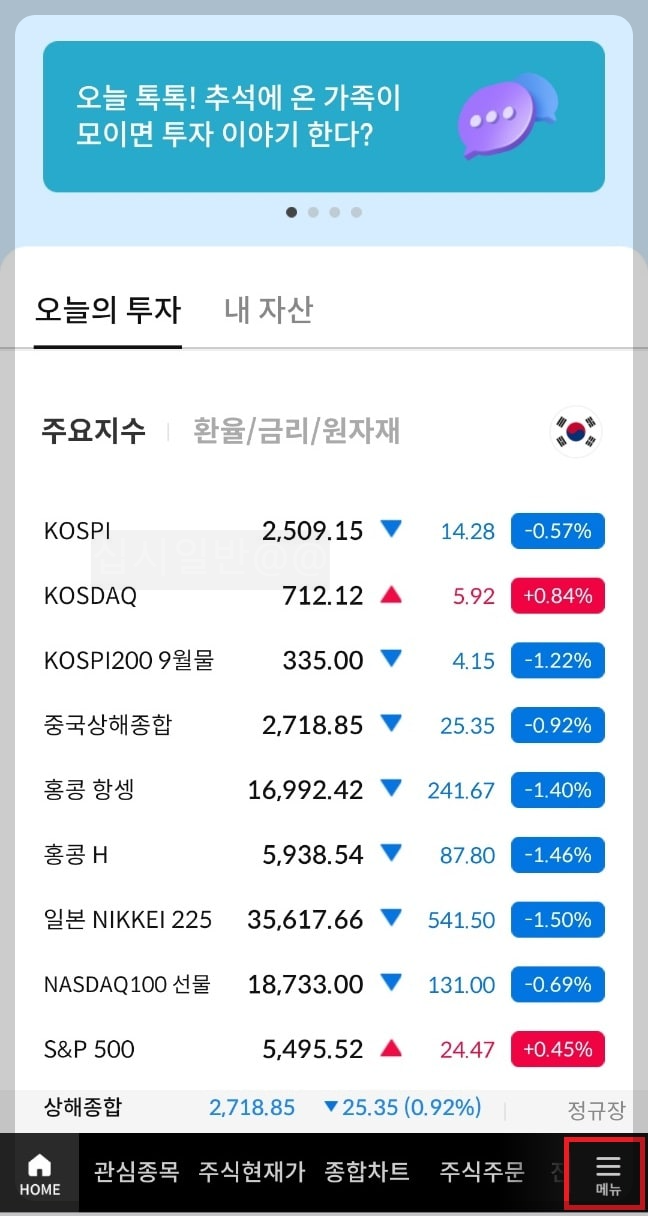Select the 오늘의 투자 tab

coord(108,310)
